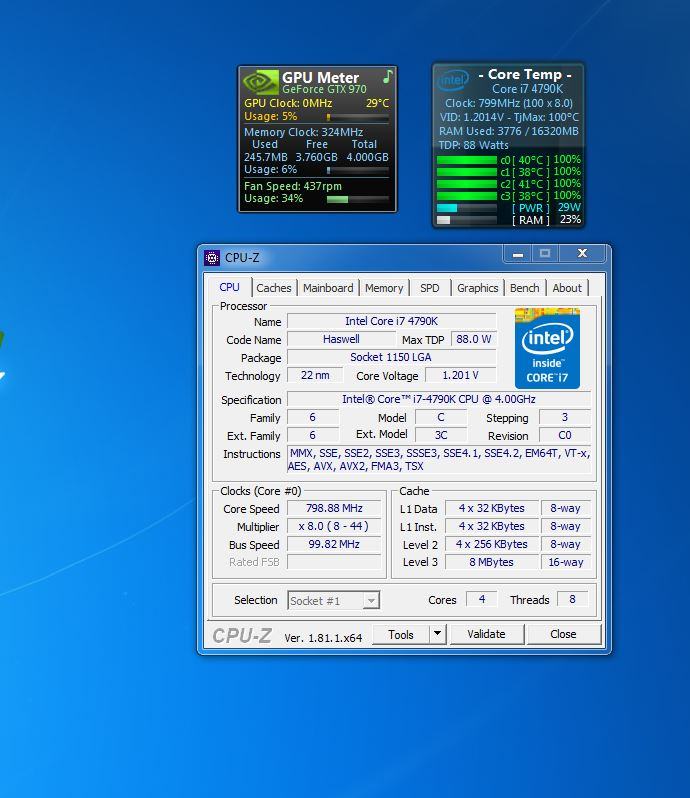Click the Stepping value 3
This screenshot has height=798, width=690.
565,417
